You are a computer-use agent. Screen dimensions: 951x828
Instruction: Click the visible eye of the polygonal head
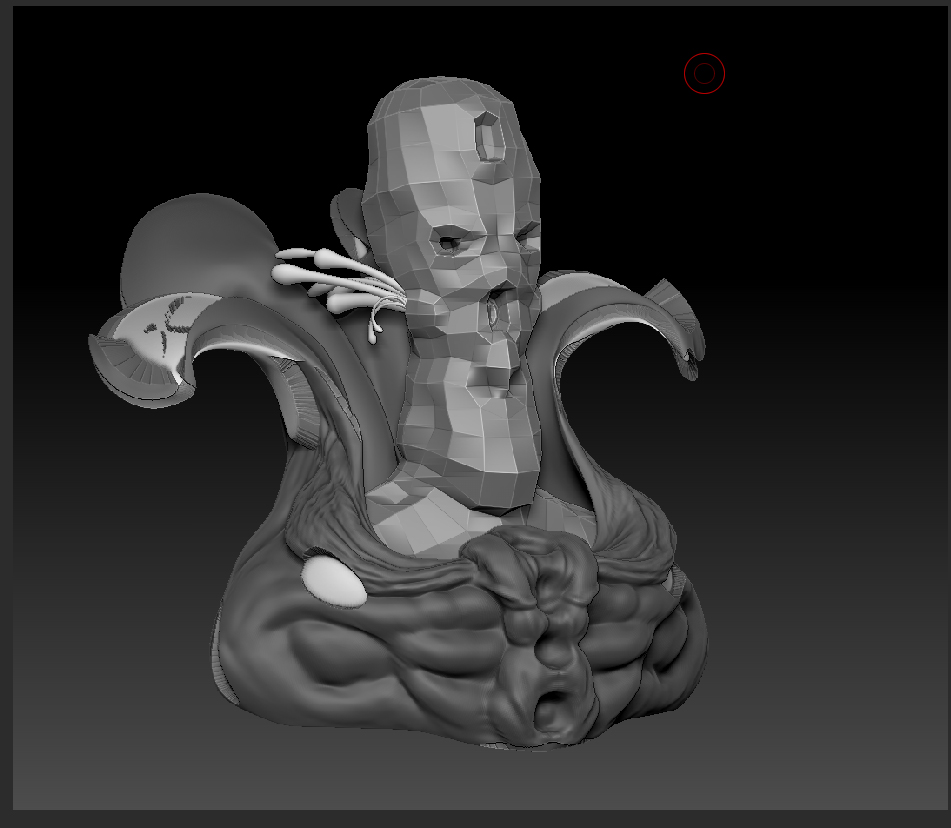pyautogui.click(x=449, y=241)
